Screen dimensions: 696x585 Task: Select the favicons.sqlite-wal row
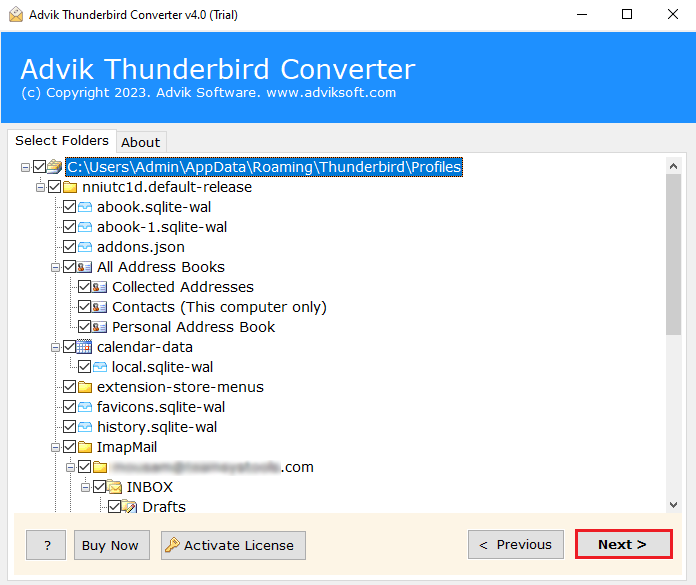tap(161, 407)
